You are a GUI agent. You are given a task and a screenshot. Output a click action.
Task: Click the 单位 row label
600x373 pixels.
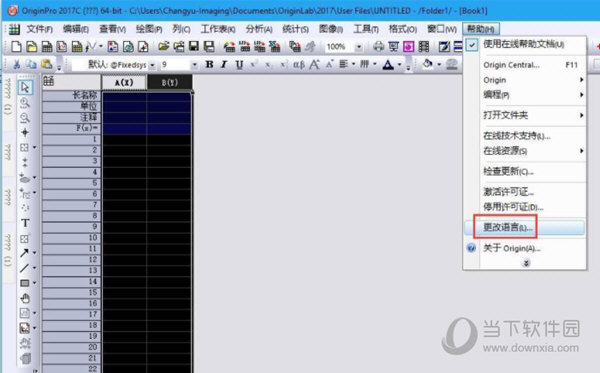coord(71,106)
